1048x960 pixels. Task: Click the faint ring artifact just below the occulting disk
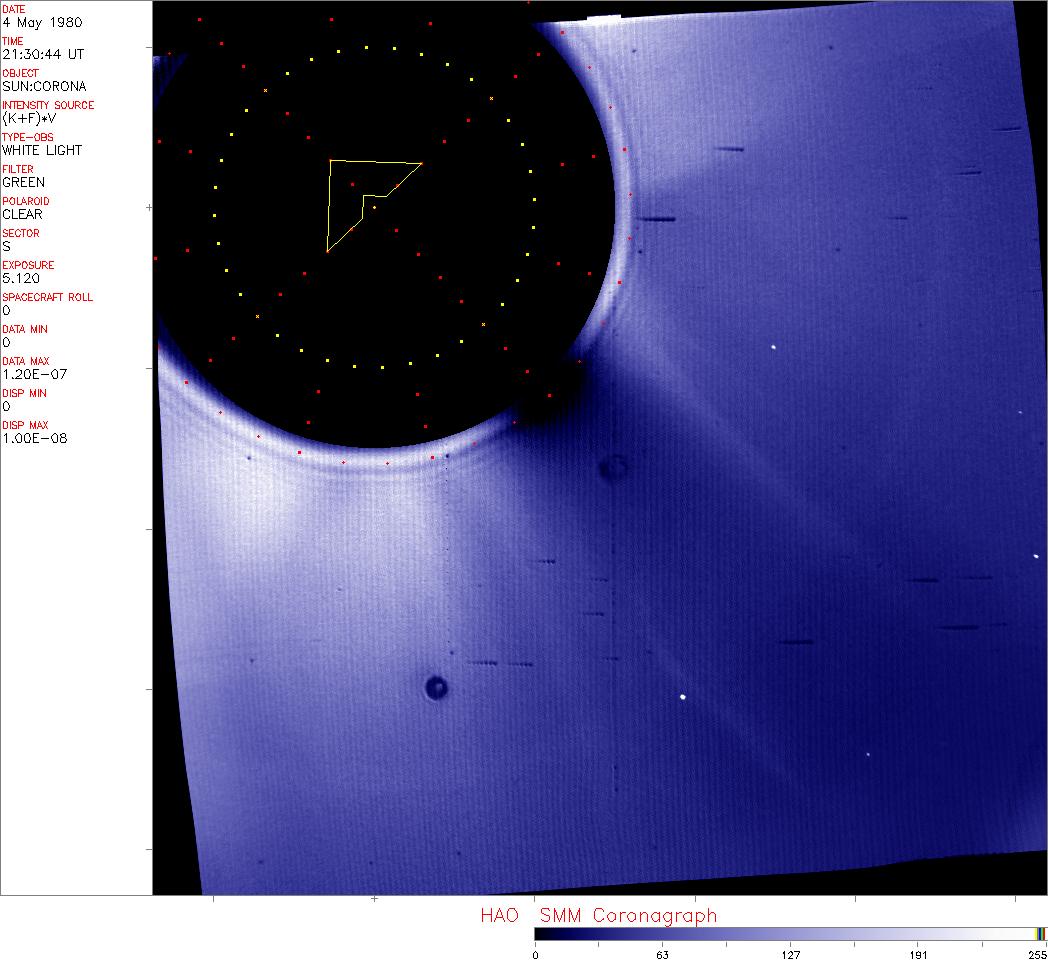tap(612, 467)
